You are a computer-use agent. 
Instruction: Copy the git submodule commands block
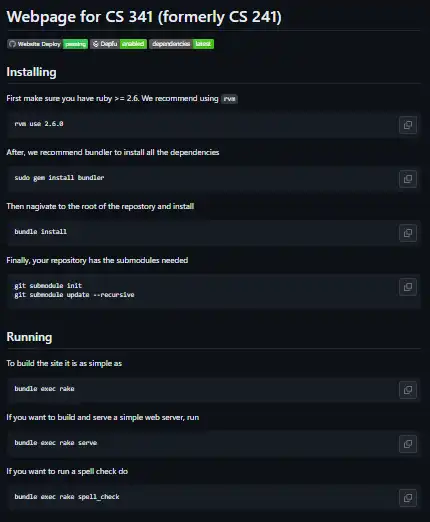click(408, 287)
